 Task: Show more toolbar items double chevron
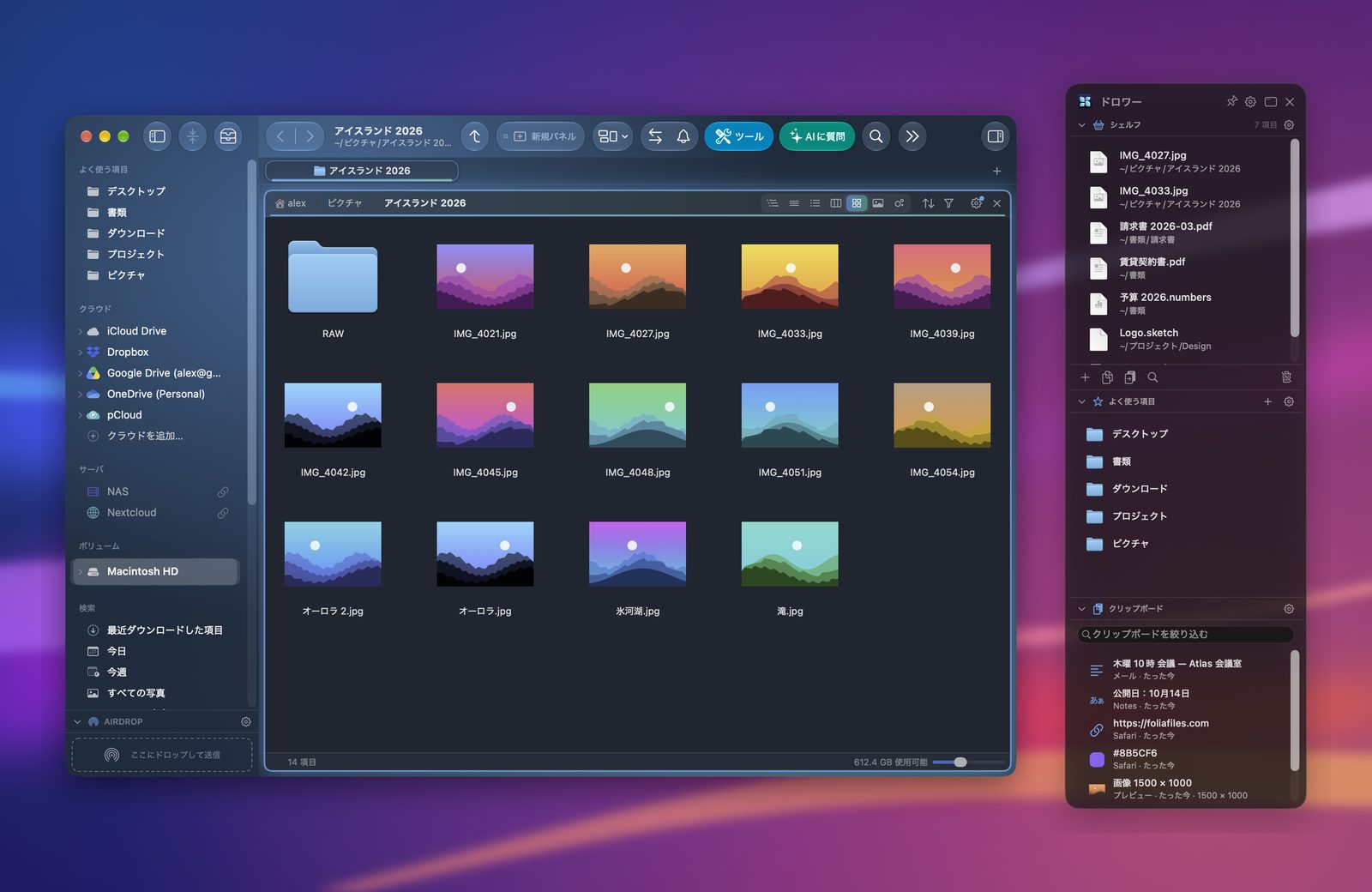coord(912,136)
